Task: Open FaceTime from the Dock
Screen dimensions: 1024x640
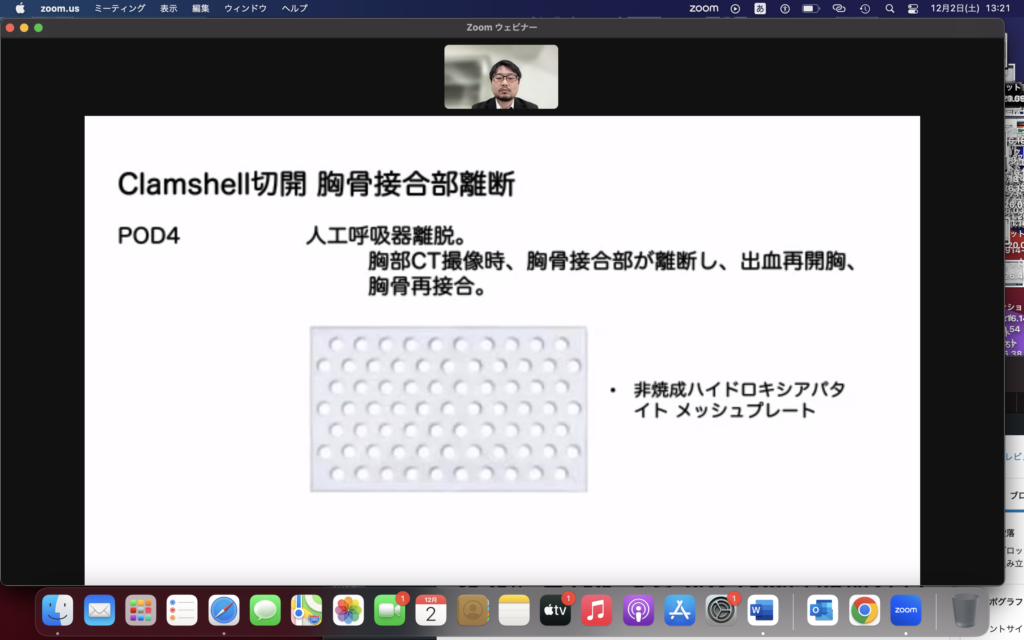Action: (x=389, y=609)
